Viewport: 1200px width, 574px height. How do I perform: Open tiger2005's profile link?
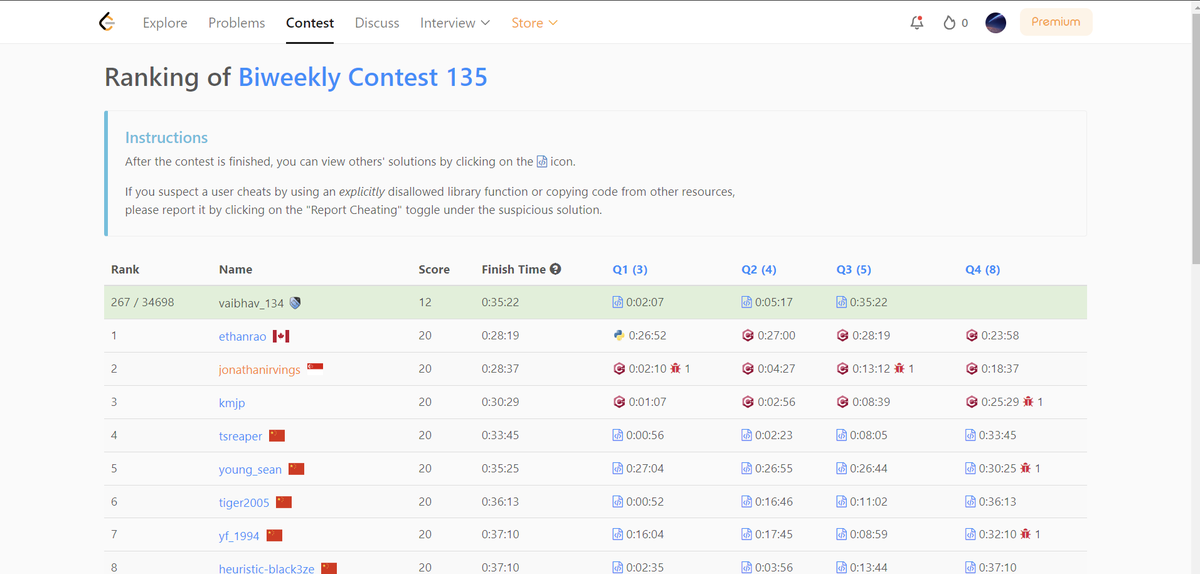point(244,502)
